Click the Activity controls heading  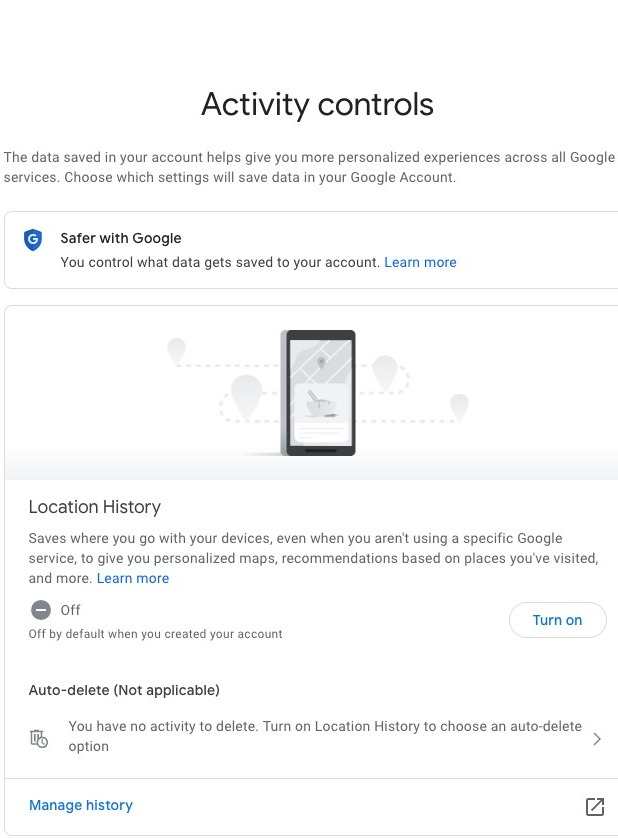317,104
